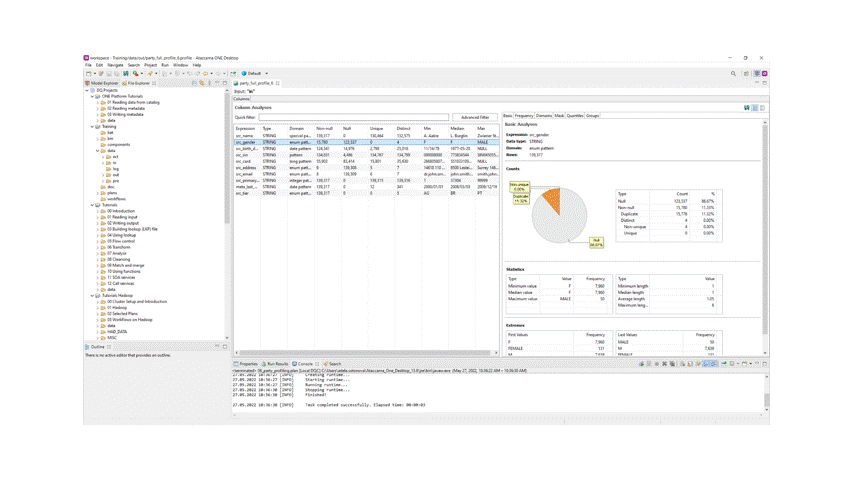
Task: Select the HAD_DATA folder
Action: point(117,331)
